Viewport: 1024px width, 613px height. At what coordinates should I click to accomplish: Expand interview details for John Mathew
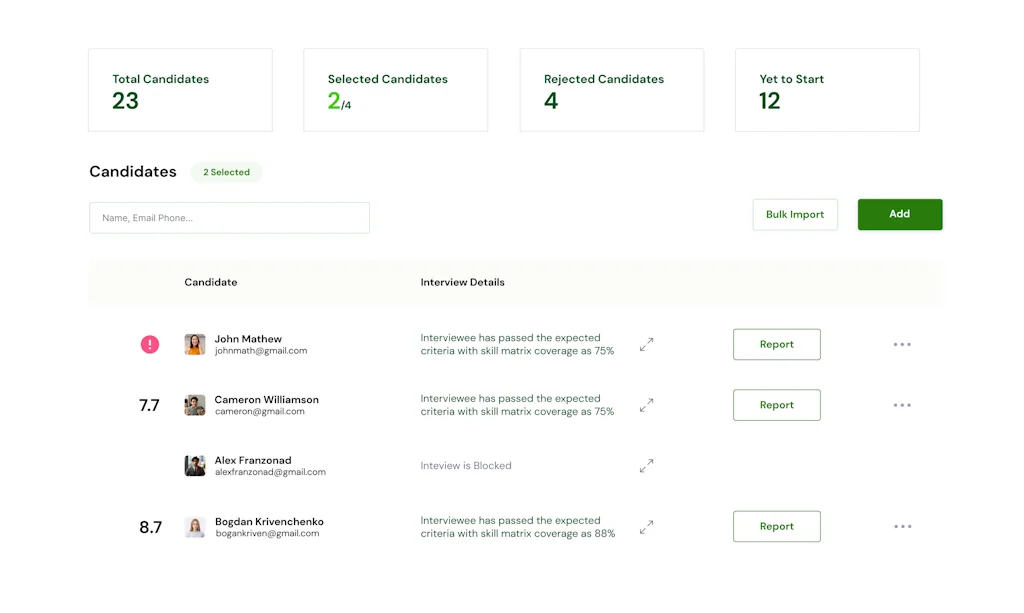647,344
